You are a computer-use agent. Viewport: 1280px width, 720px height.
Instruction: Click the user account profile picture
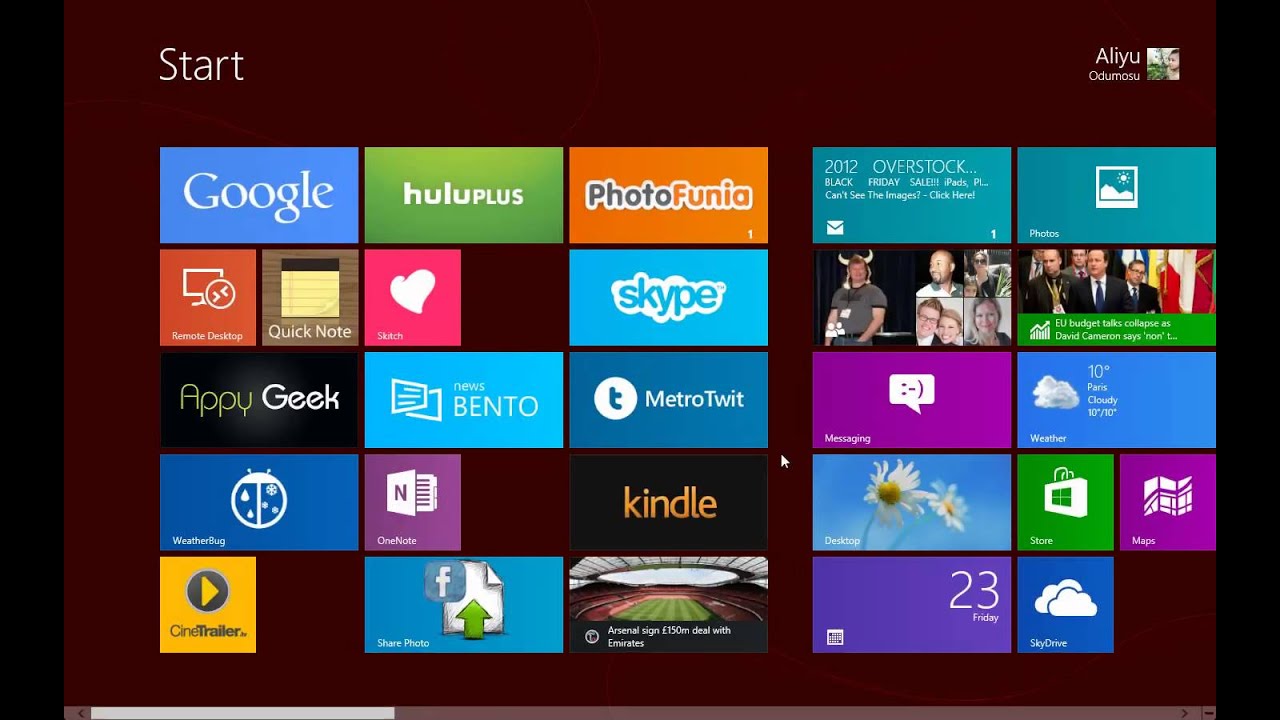(x=1163, y=64)
